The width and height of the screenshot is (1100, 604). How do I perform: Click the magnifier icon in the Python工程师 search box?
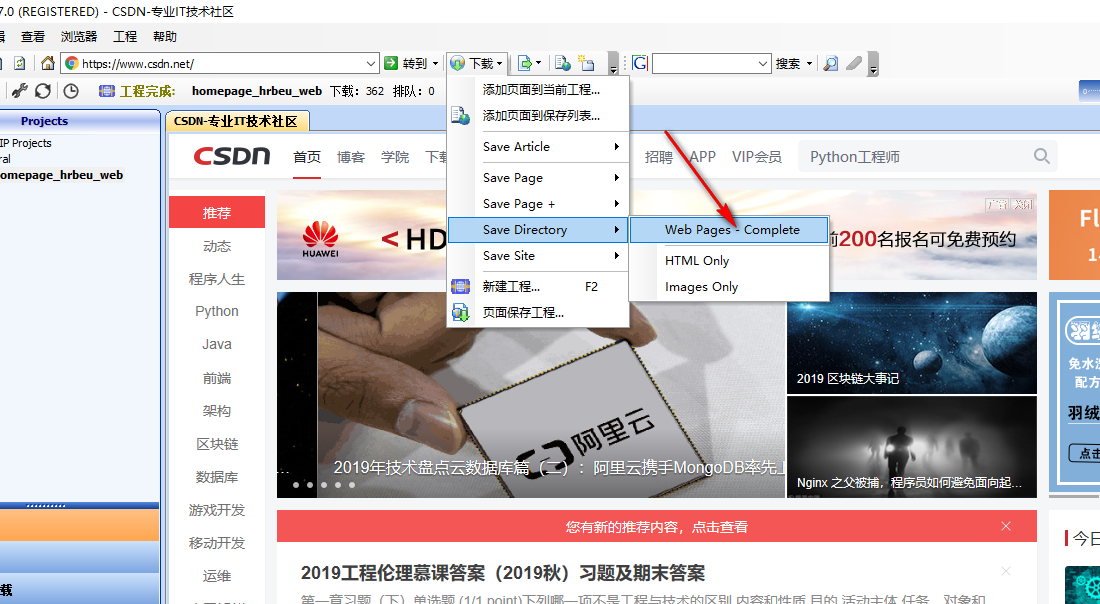point(1041,156)
